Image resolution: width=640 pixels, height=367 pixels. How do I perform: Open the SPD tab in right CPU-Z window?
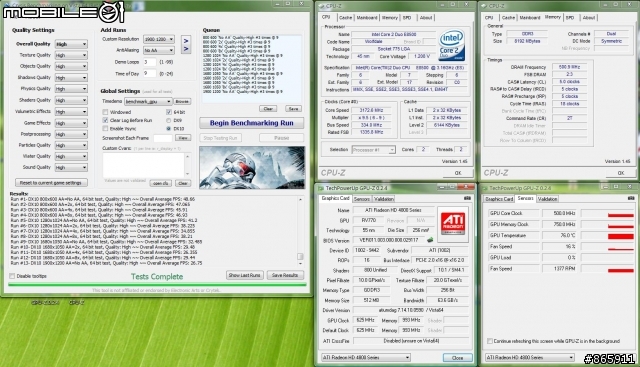pos(570,18)
